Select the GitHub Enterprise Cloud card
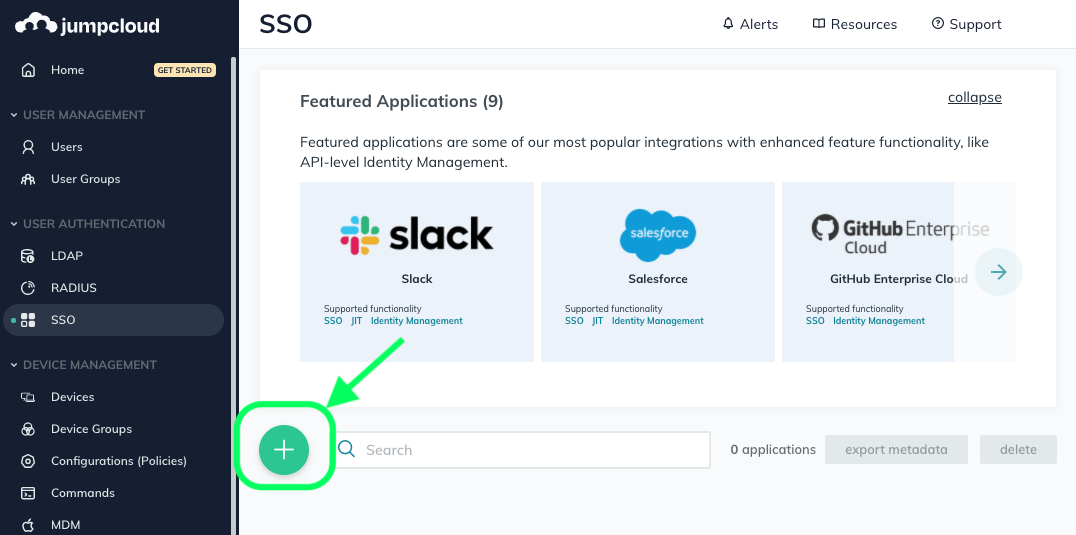The width and height of the screenshot is (1076, 535). pos(898,272)
